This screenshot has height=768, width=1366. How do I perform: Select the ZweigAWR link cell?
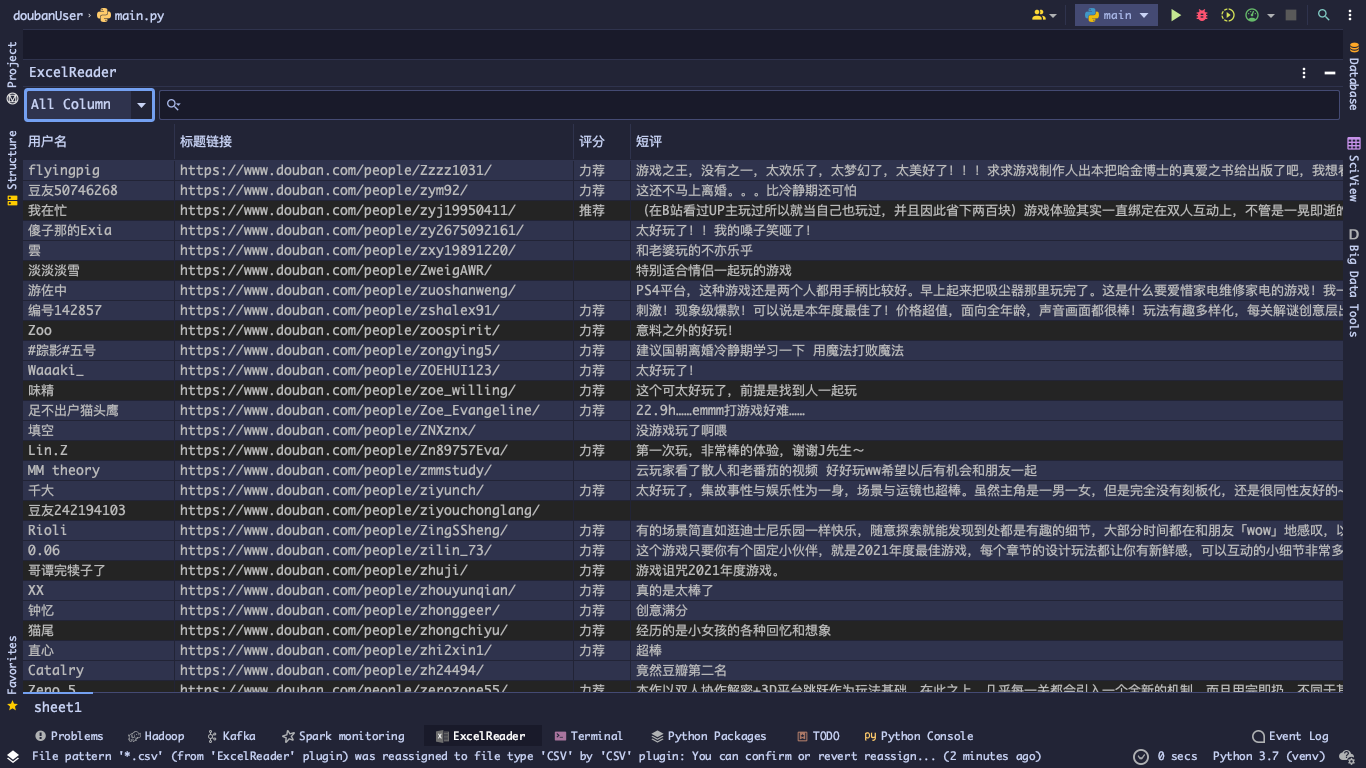[x=375, y=270]
